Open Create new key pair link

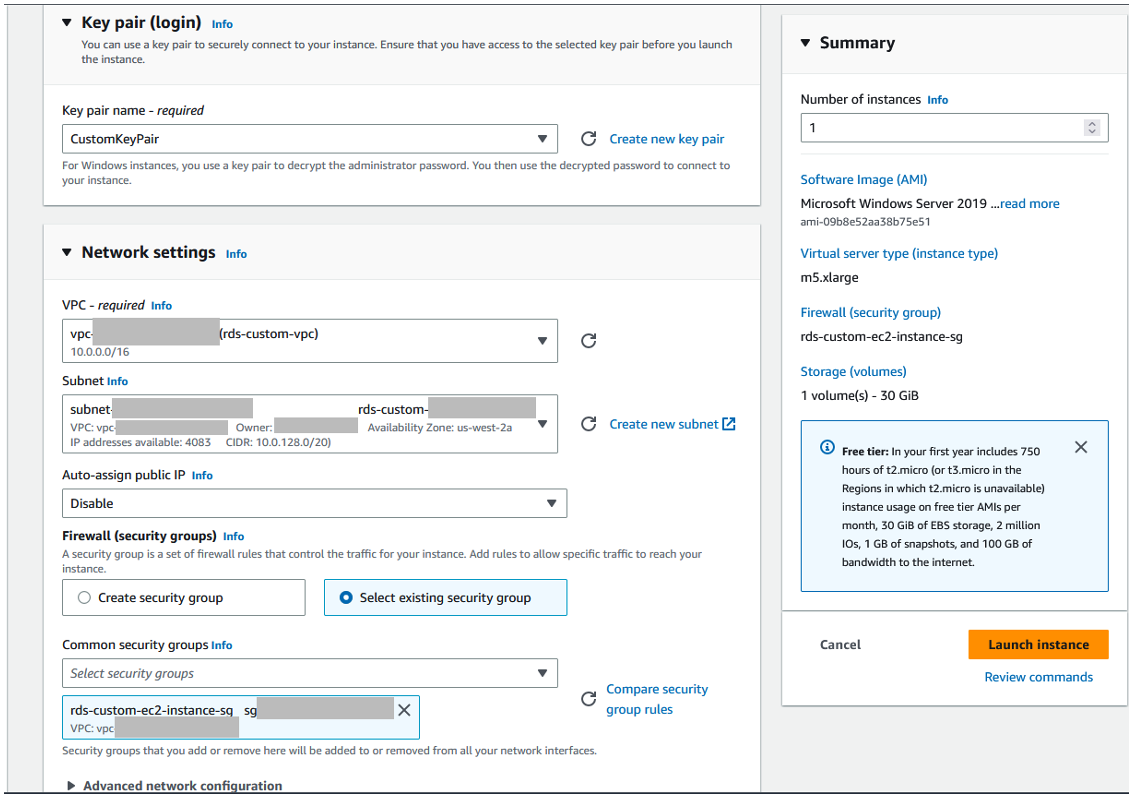[666, 139]
